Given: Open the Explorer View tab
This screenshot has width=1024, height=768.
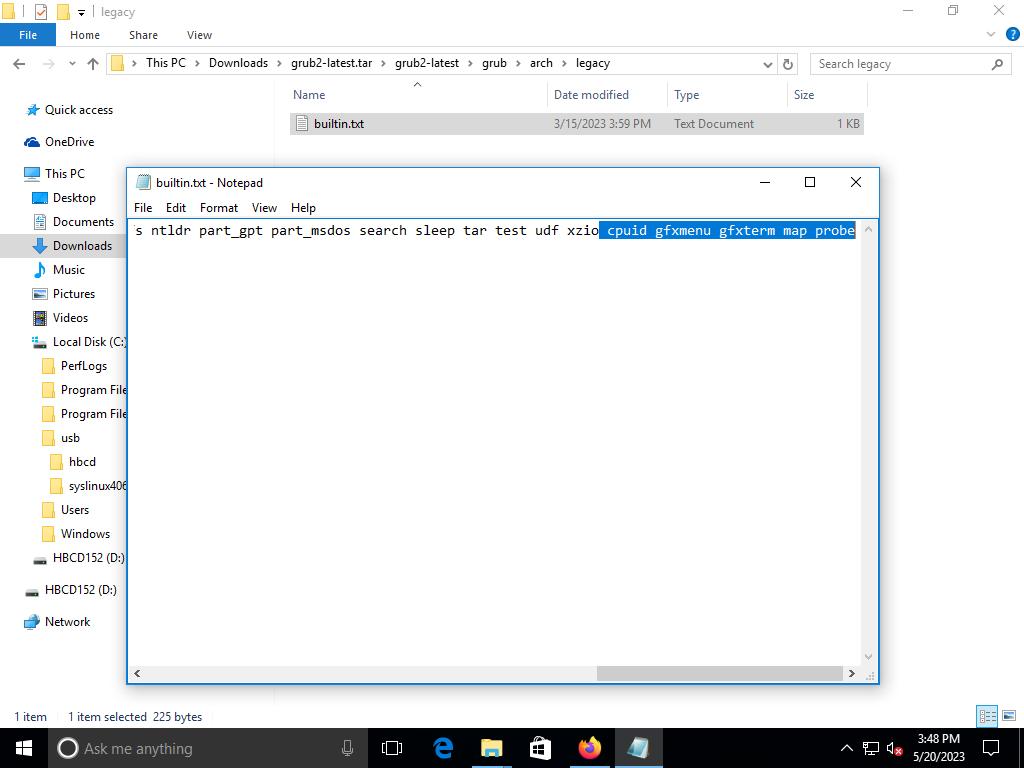Looking at the screenshot, I should click(199, 35).
